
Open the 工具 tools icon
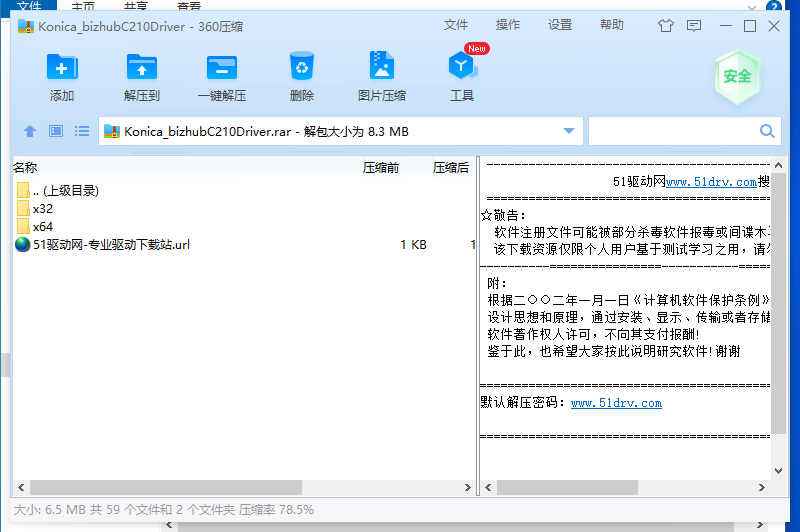(462, 66)
